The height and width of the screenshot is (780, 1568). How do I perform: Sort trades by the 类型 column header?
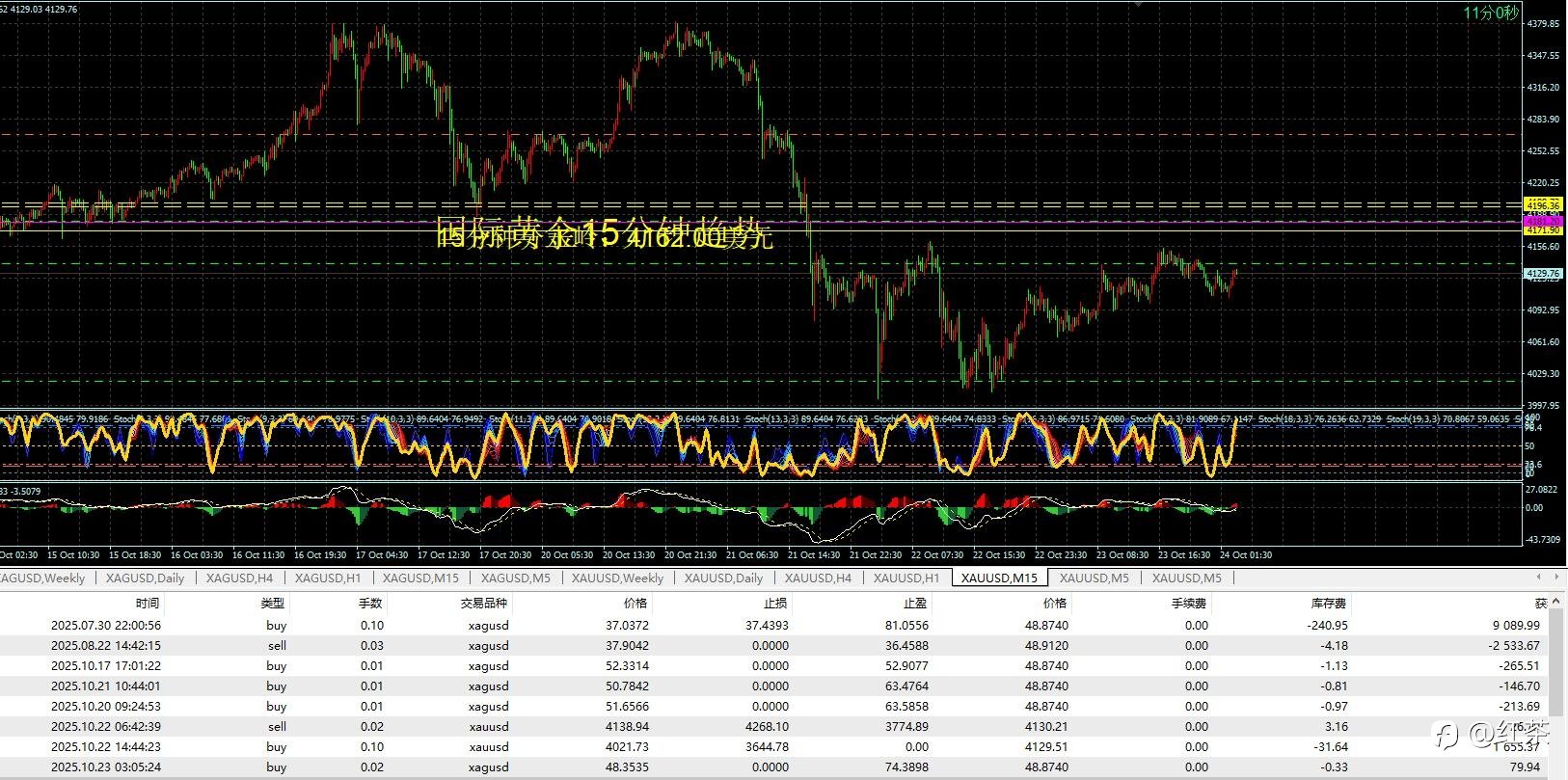point(273,603)
